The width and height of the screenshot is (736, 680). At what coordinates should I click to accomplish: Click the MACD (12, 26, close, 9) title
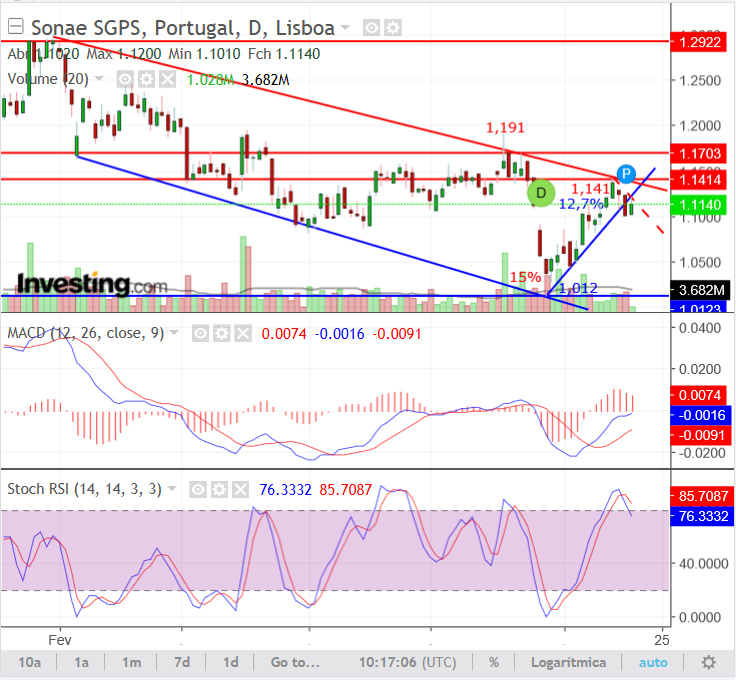85,333
